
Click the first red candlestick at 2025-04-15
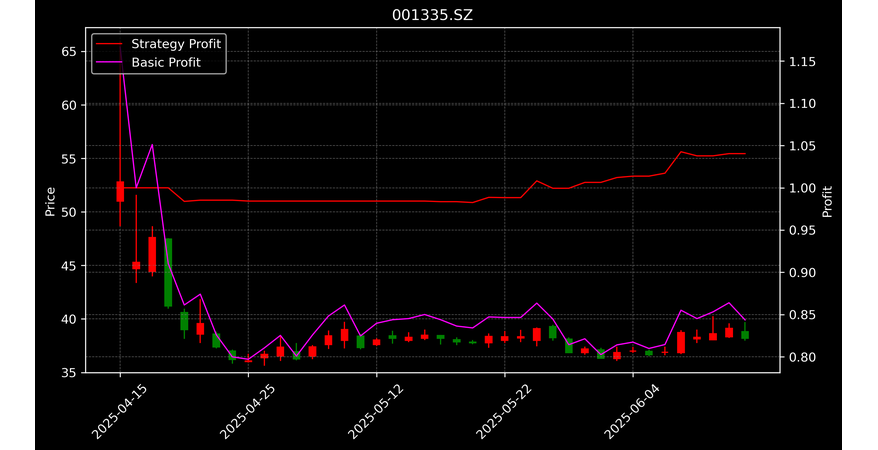(120, 191)
